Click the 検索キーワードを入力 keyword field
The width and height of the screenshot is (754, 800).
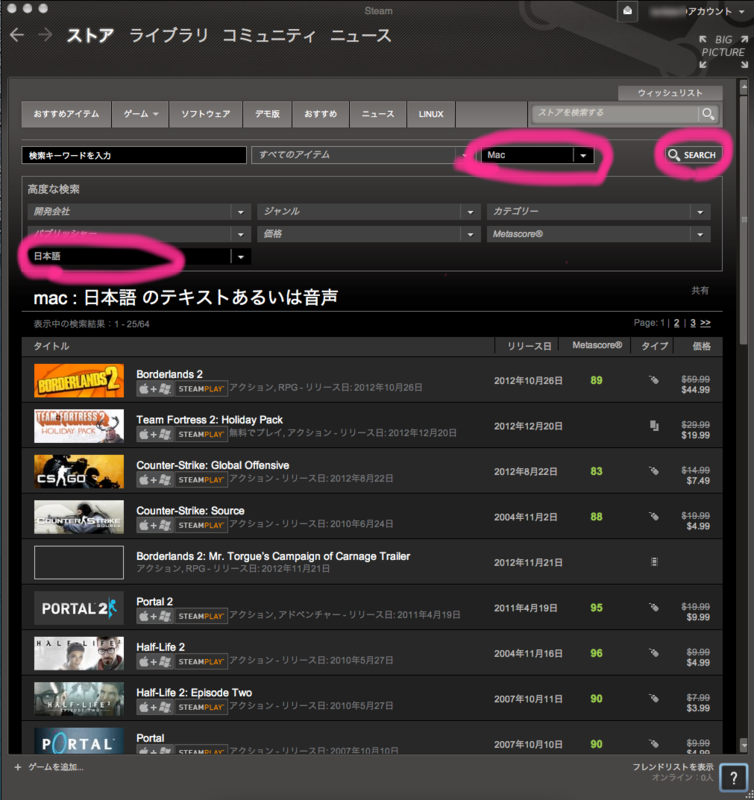[134, 155]
